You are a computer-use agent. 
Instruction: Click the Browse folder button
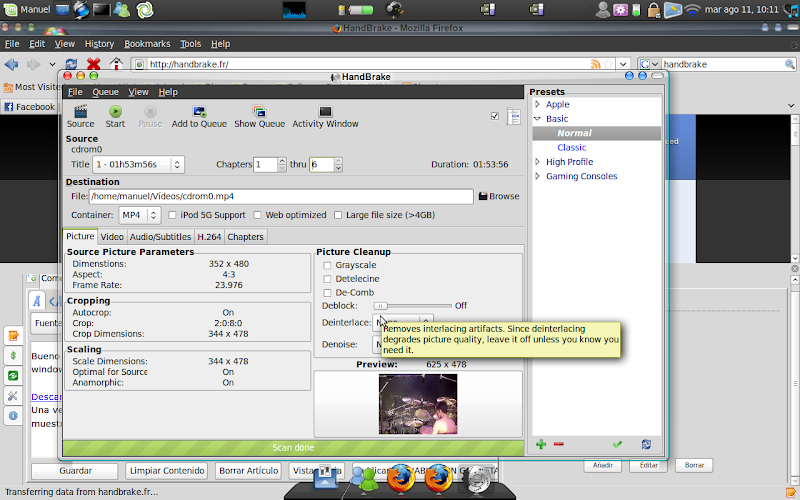pyautogui.click(x=499, y=196)
